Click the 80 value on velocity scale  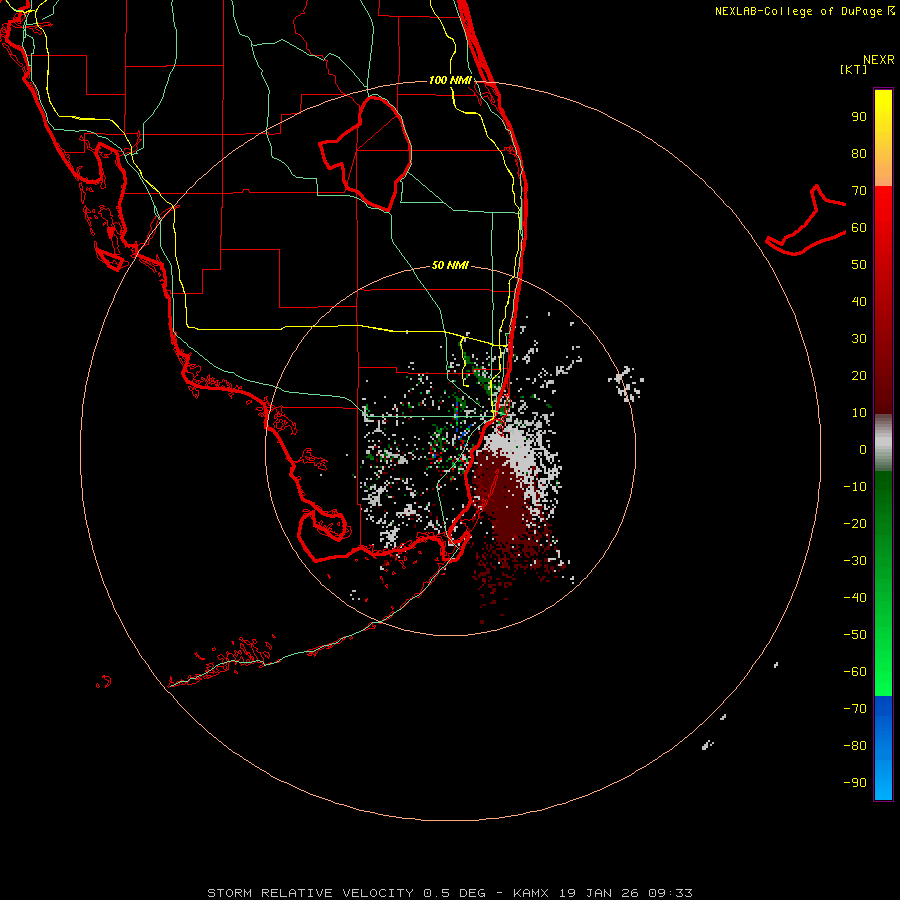(859, 154)
